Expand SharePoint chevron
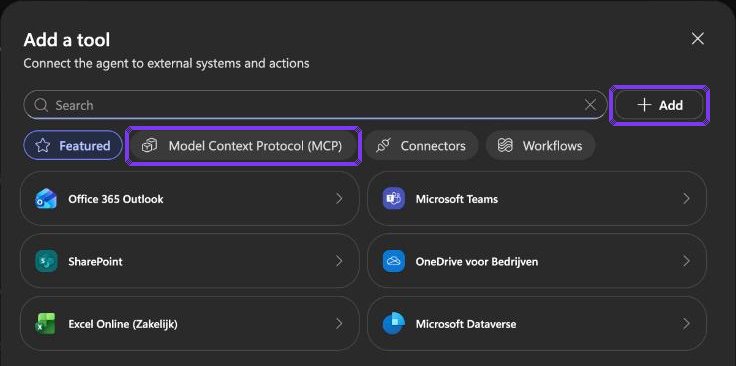736x366 pixels. 339,261
